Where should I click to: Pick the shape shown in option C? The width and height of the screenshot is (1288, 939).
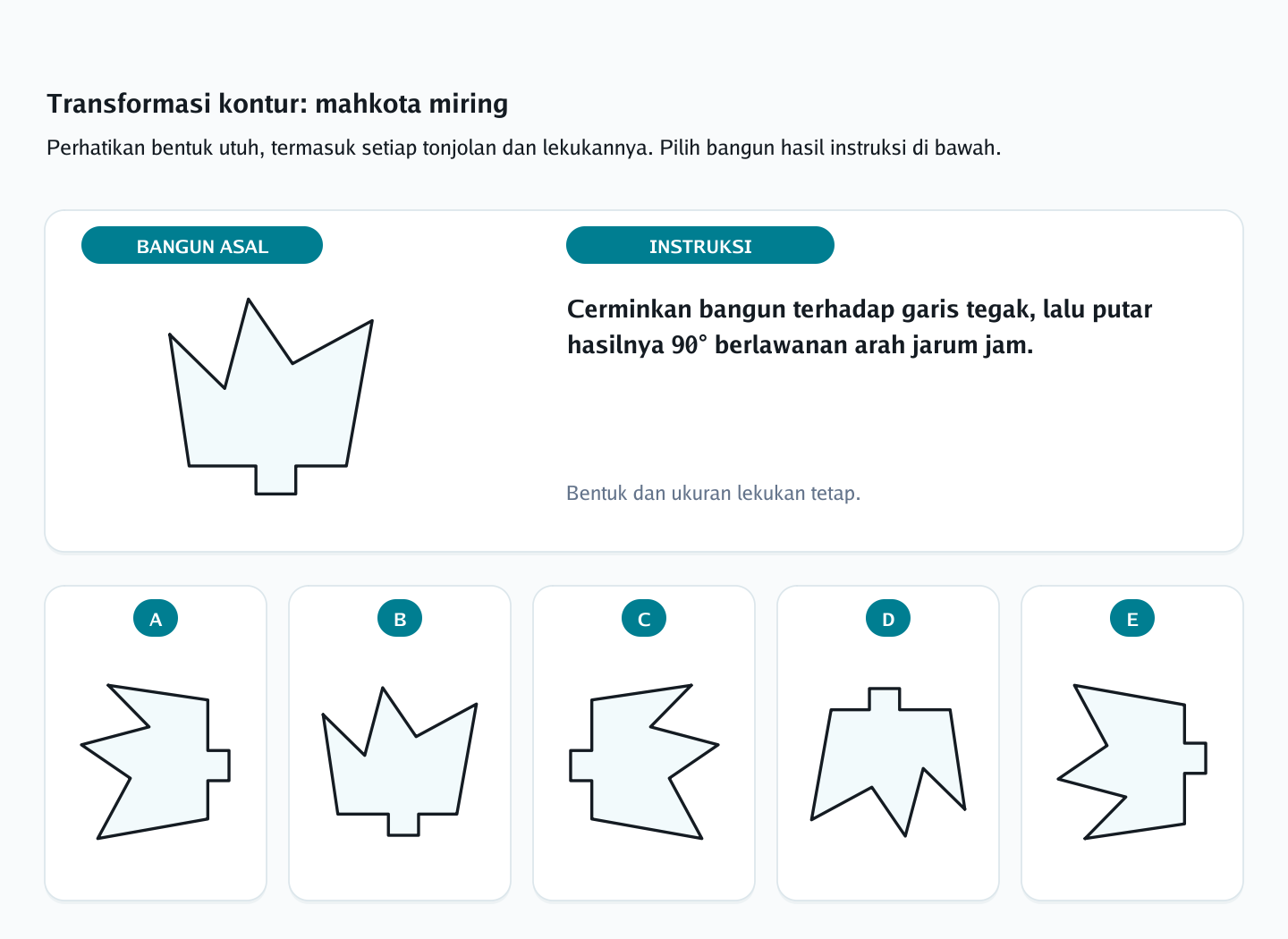tap(644, 762)
